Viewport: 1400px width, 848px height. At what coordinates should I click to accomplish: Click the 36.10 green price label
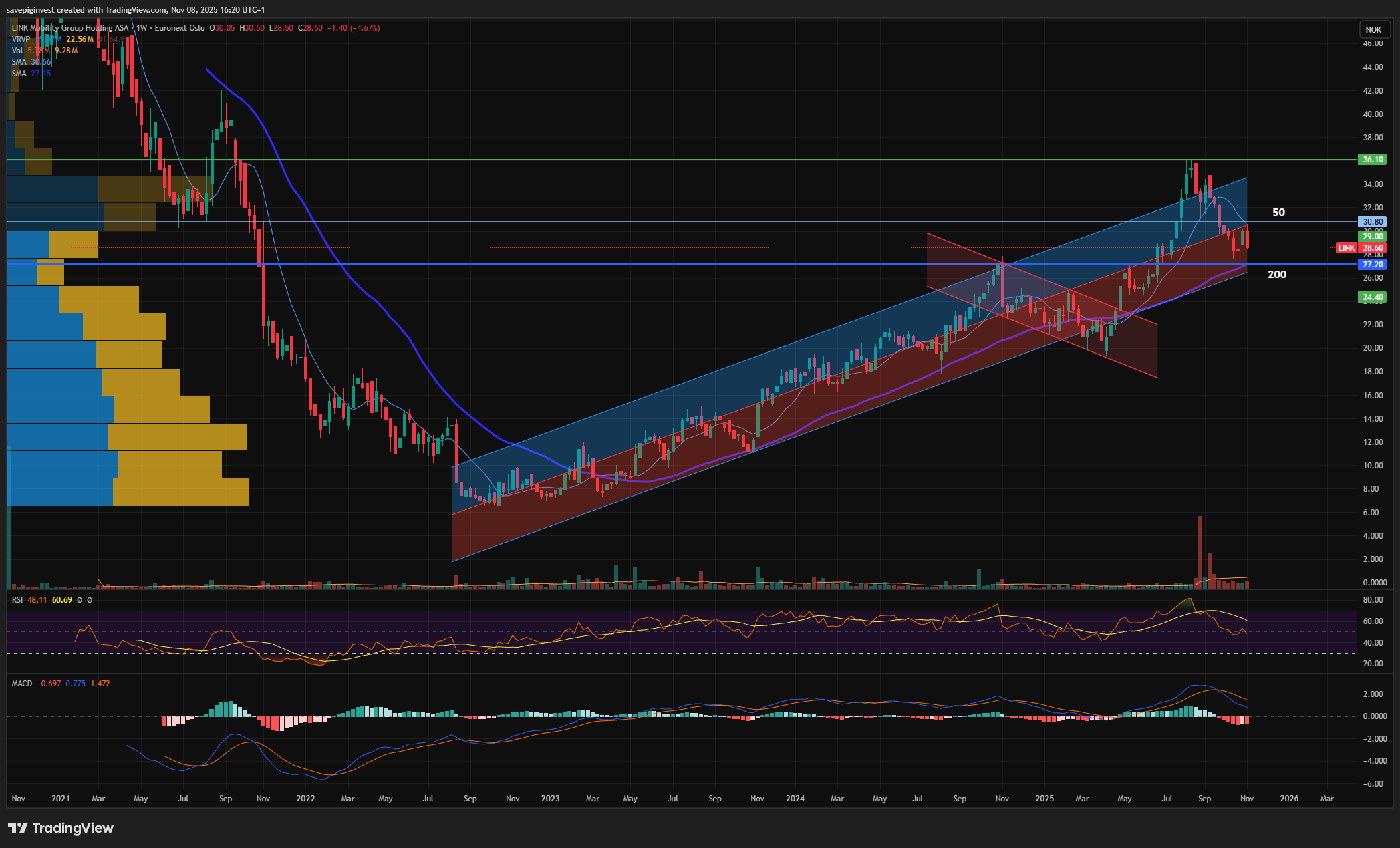point(1373,160)
